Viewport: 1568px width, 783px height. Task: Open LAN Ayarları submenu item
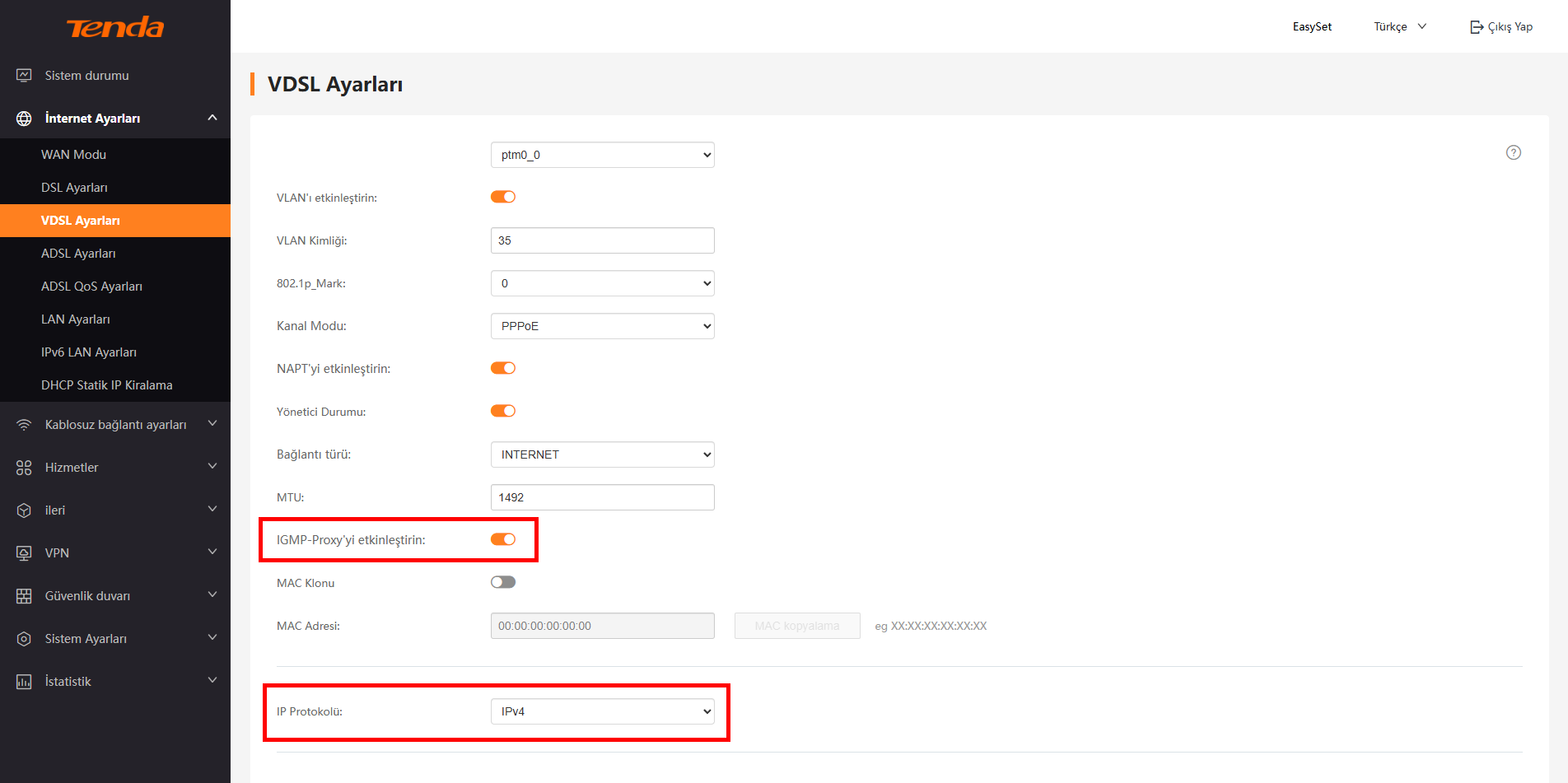(115, 319)
